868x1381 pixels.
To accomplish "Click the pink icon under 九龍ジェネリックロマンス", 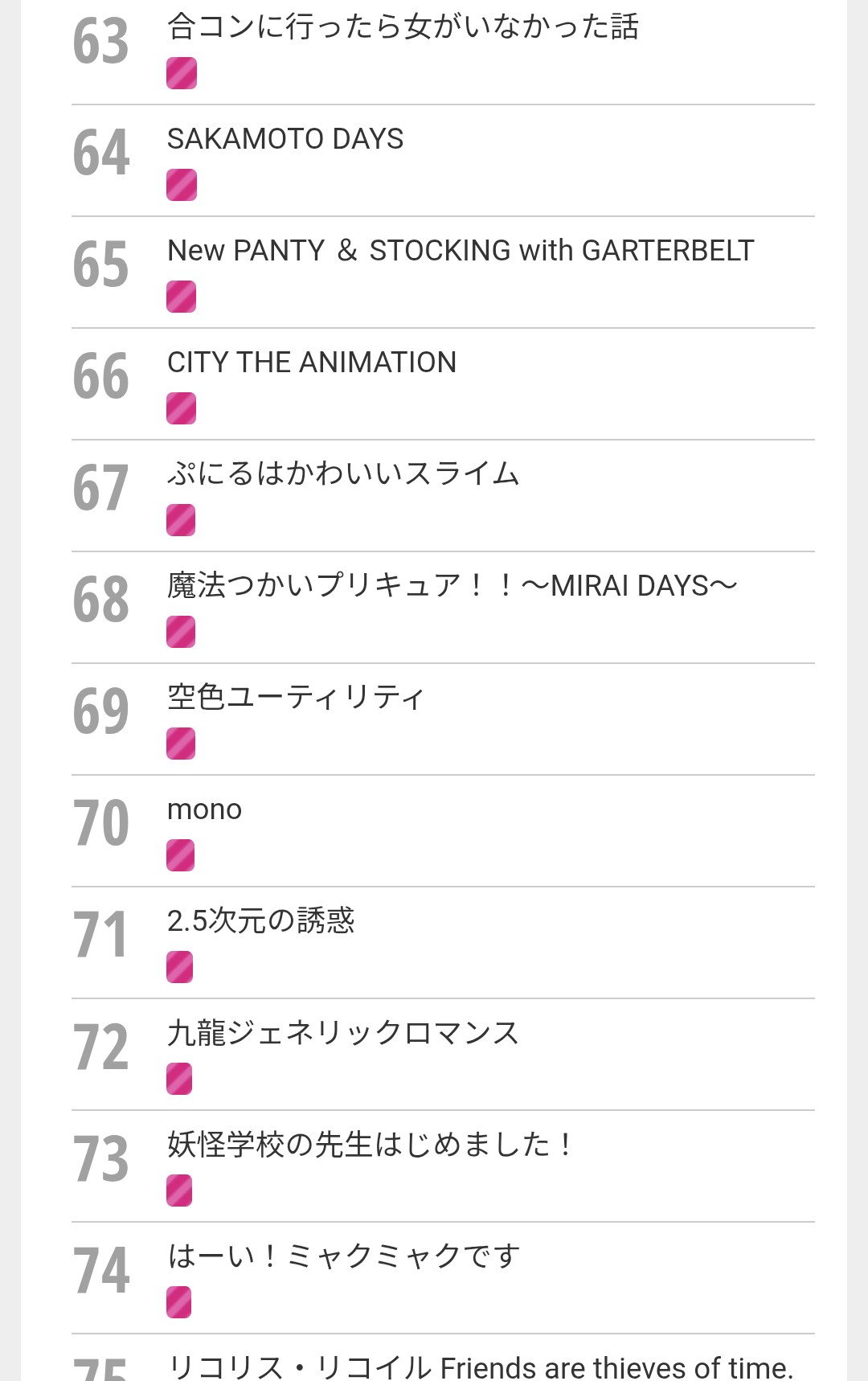I will pyautogui.click(x=179, y=1079).
